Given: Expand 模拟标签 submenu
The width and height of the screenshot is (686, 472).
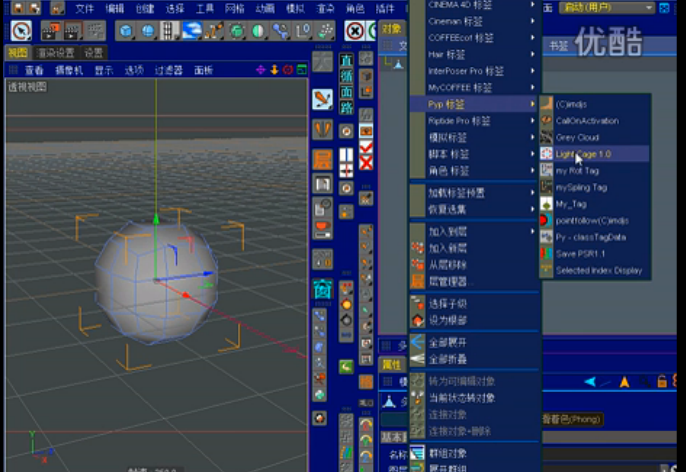Looking at the screenshot, I should tap(474, 137).
